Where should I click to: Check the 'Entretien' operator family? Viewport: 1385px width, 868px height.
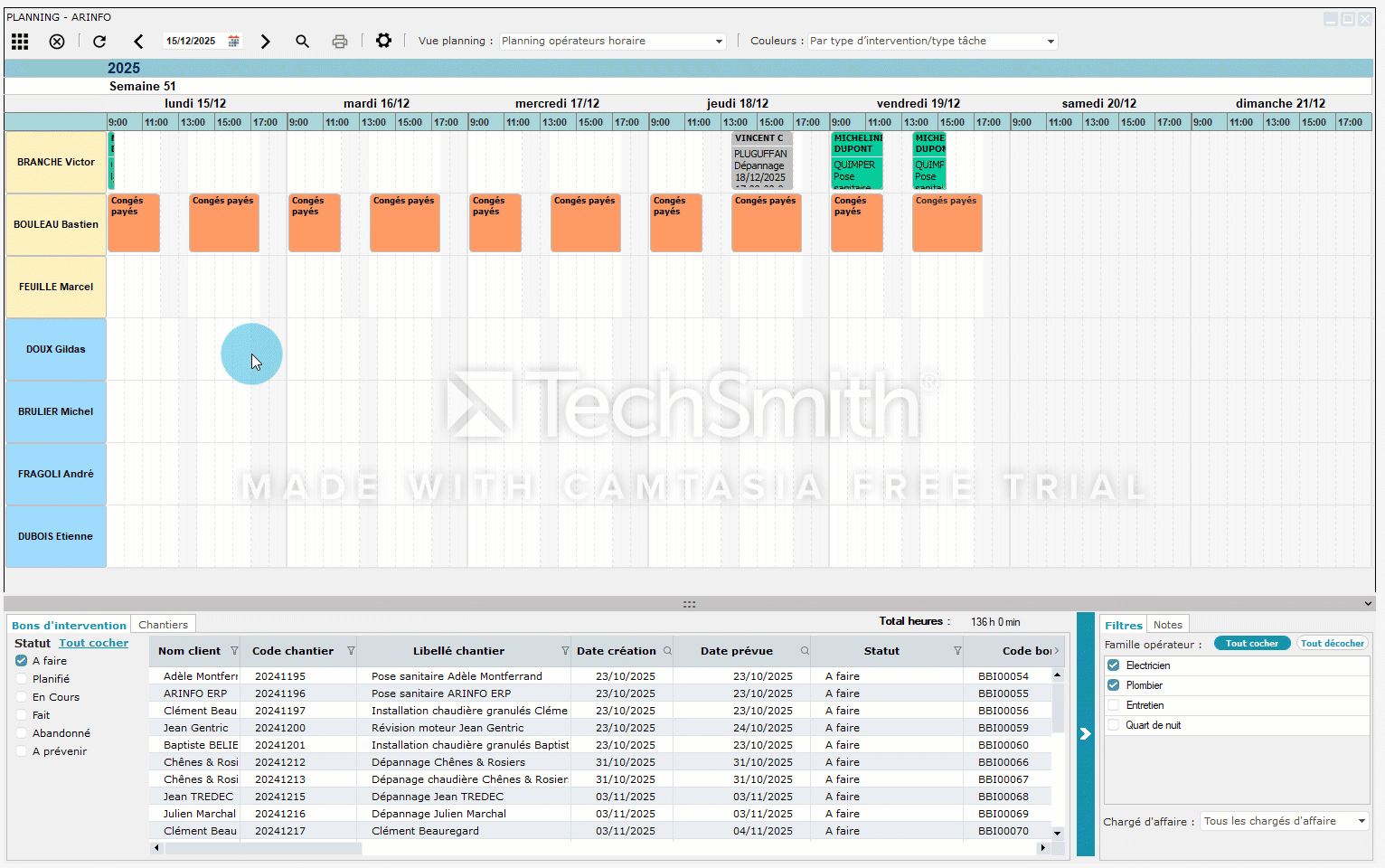point(1114,705)
